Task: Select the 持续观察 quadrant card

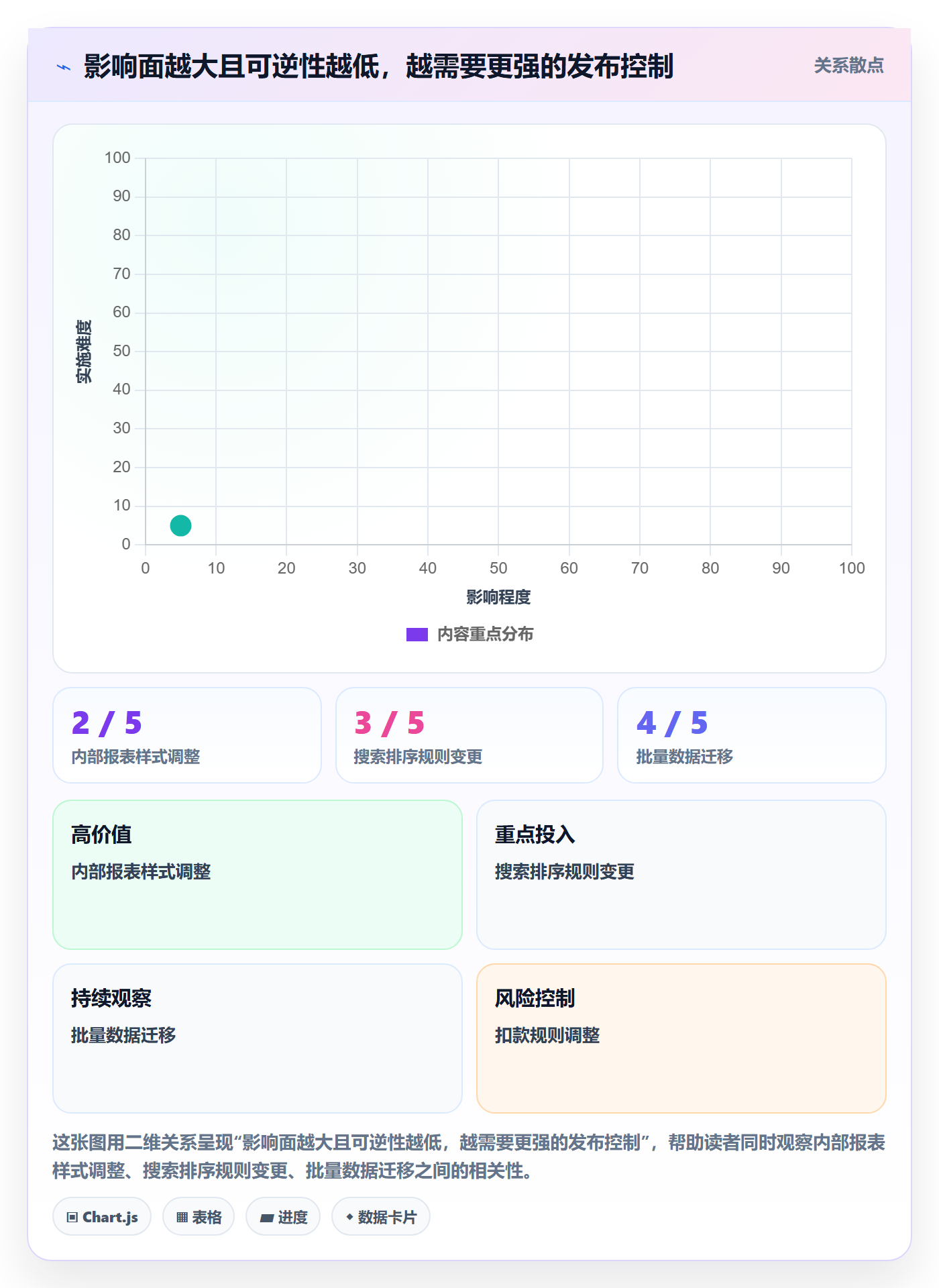Action: pos(258,1038)
